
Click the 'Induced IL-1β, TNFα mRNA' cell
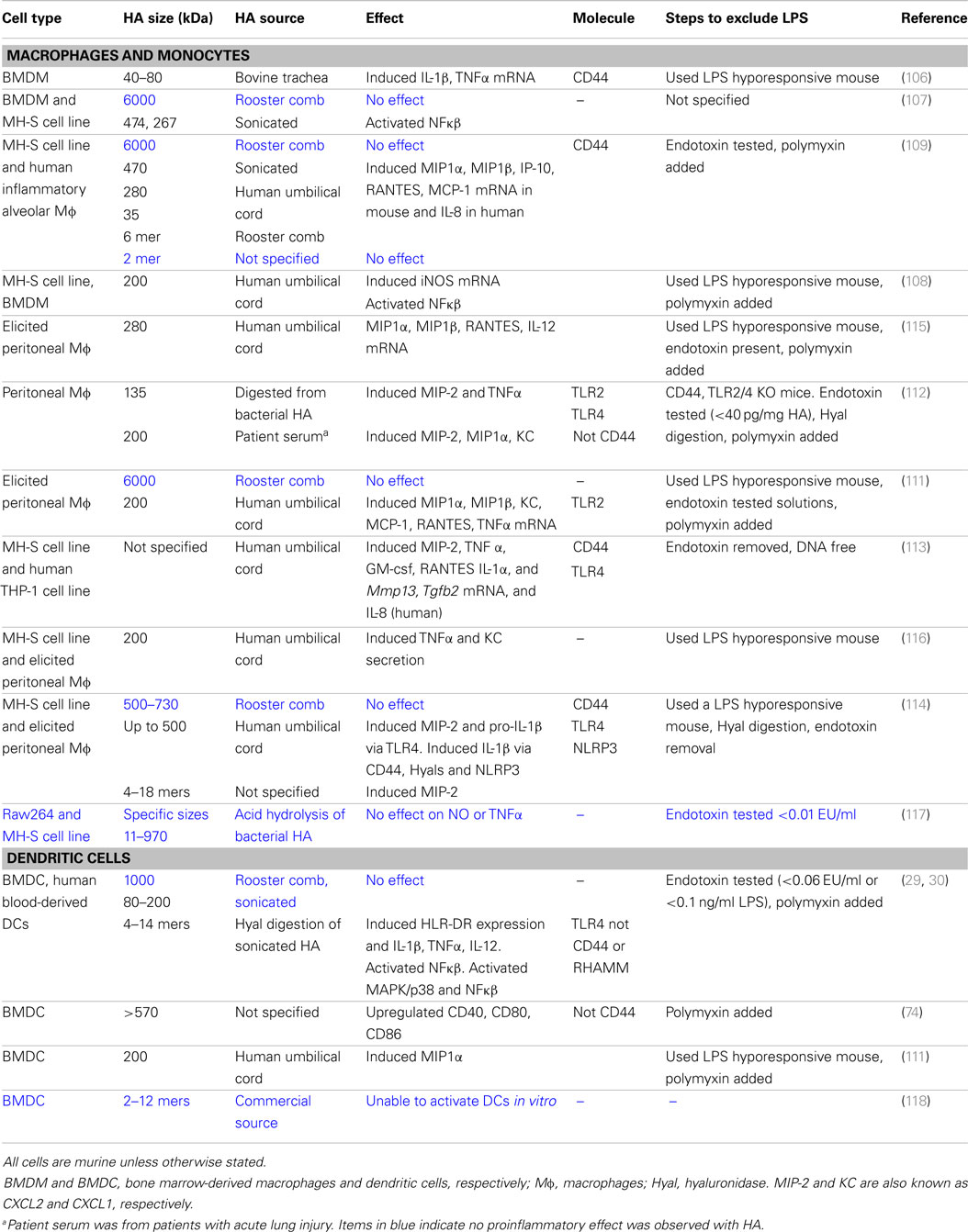coord(450,78)
